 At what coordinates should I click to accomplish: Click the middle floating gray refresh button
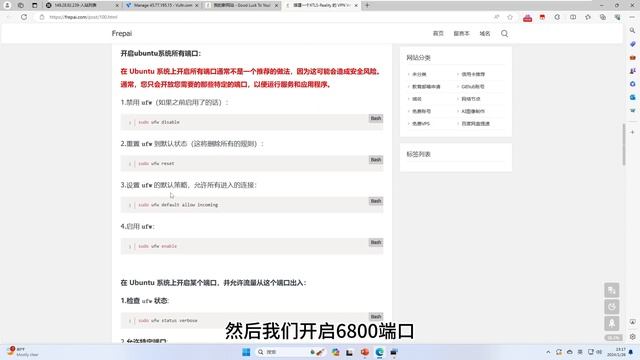click(611, 307)
